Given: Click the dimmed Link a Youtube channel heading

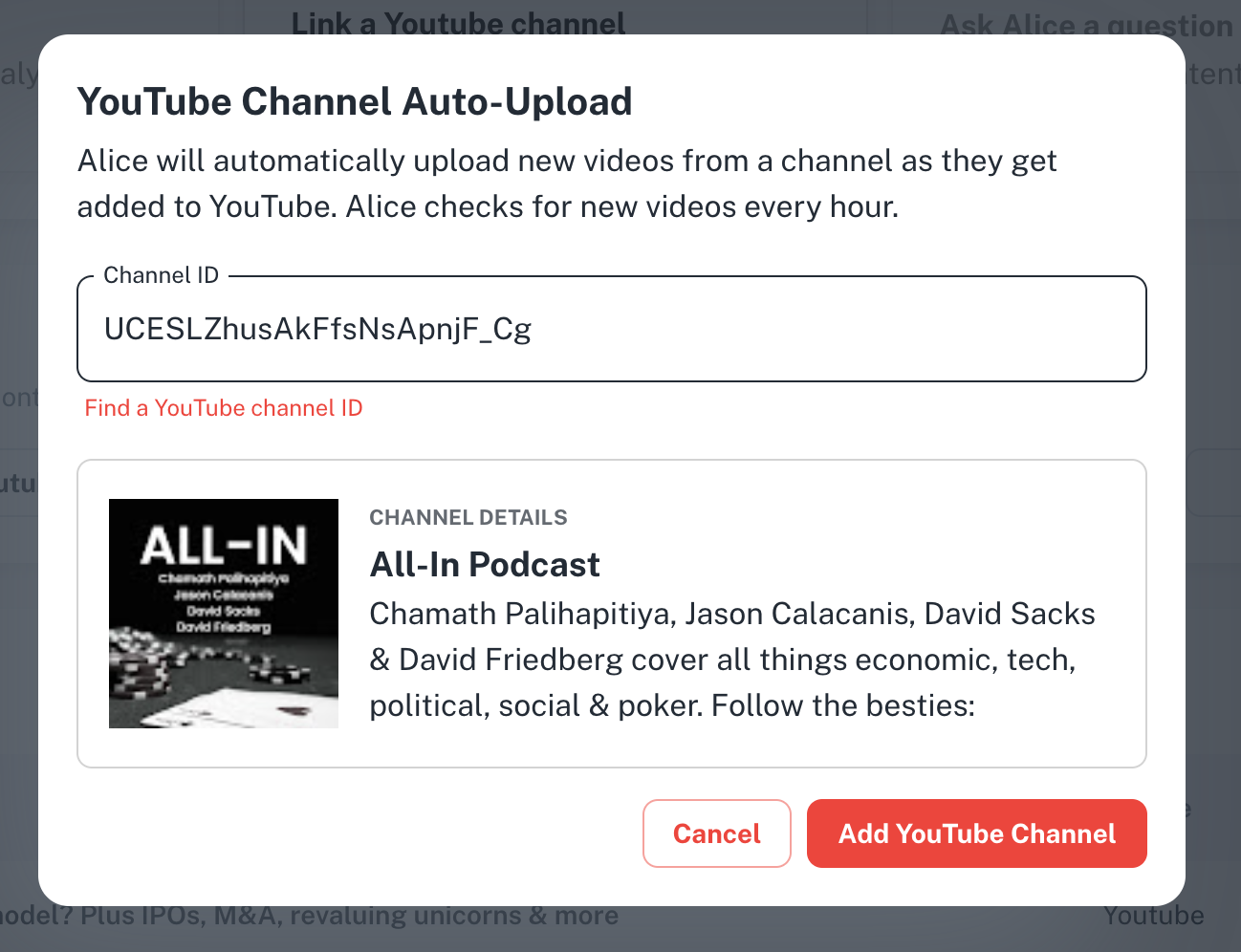Looking at the screenshot, I should 459,23.
